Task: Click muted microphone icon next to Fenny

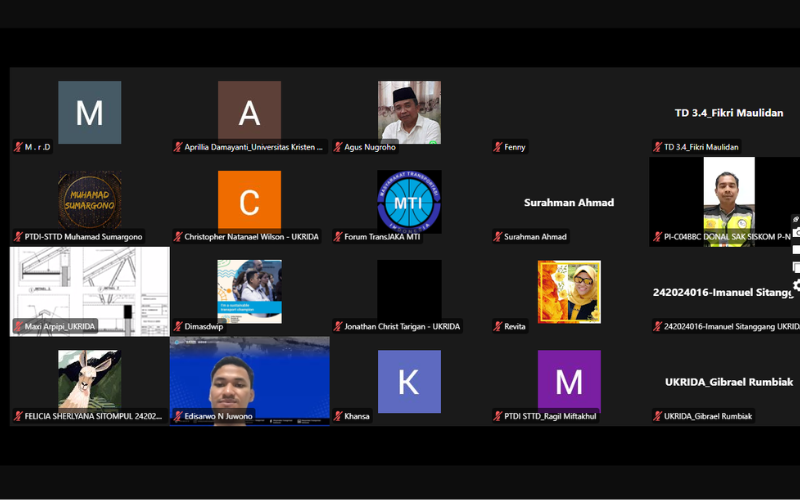Action: coord(498,147)
